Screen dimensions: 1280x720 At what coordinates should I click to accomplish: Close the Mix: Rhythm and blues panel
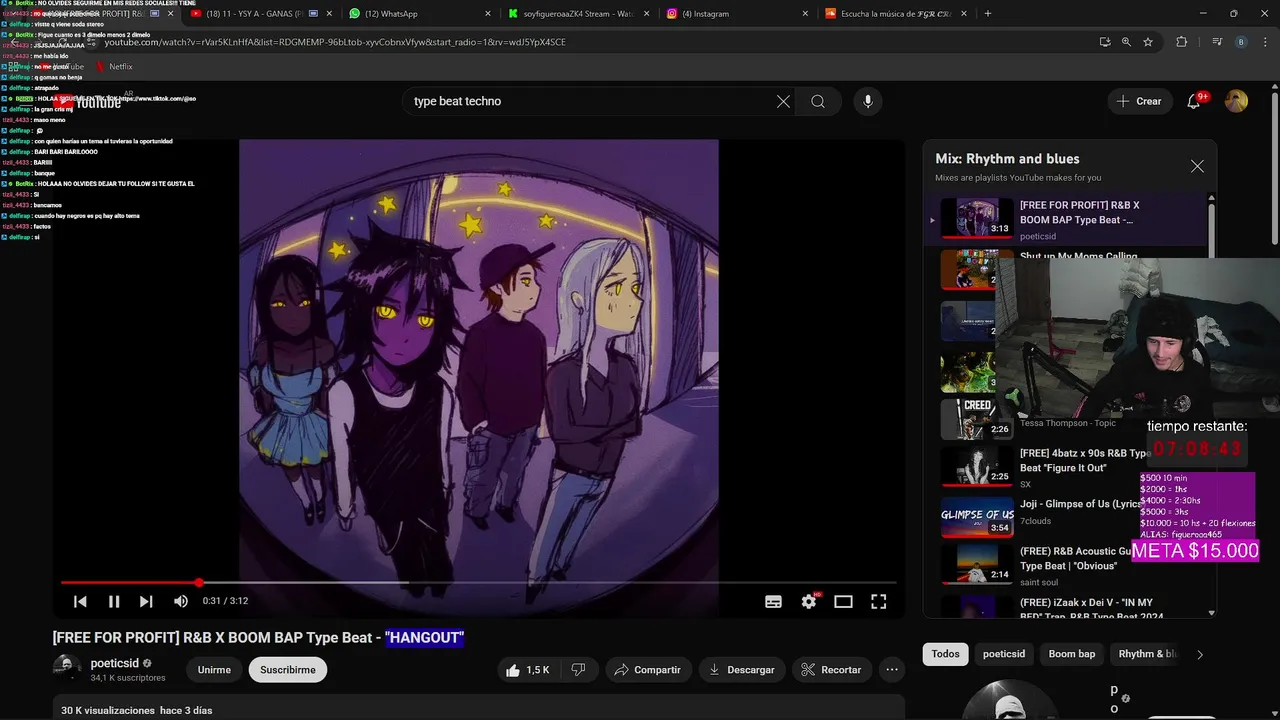(x=1197, y=166)
